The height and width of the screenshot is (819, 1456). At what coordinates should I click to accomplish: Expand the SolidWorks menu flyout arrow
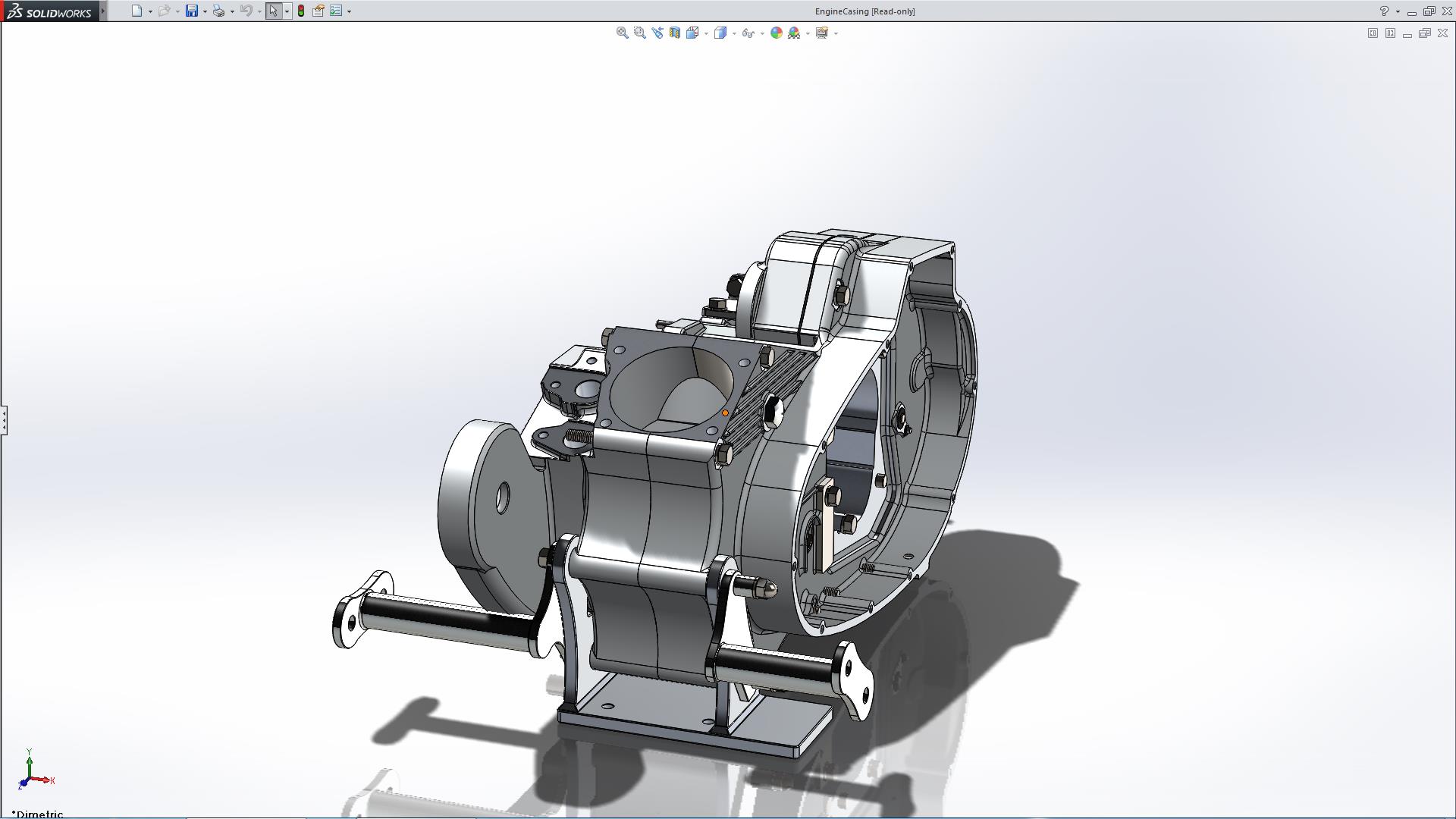103,11
